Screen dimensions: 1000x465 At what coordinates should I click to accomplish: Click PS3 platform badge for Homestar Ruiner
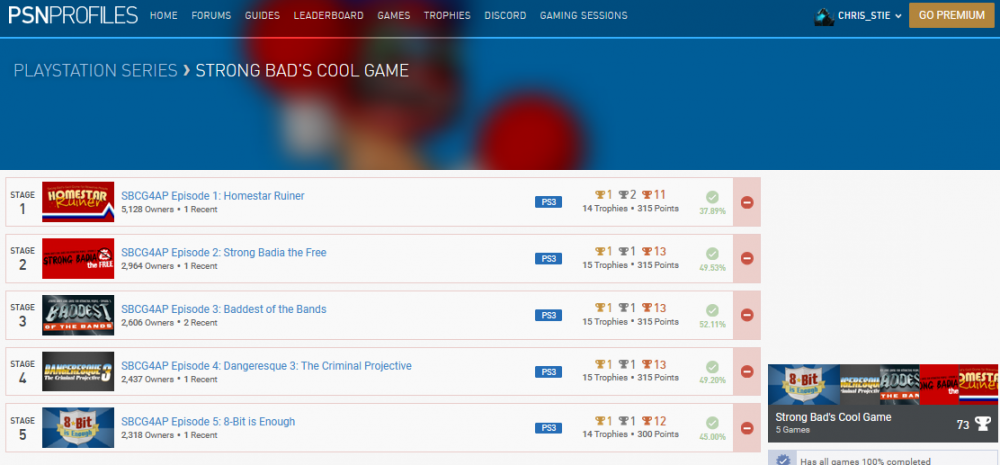[548, 202]
